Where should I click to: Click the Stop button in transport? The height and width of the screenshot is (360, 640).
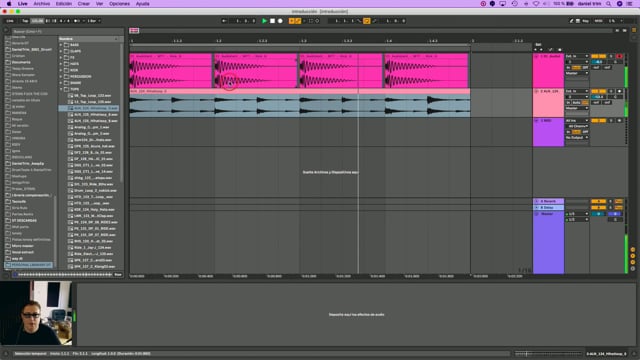(x=272, y=21)
